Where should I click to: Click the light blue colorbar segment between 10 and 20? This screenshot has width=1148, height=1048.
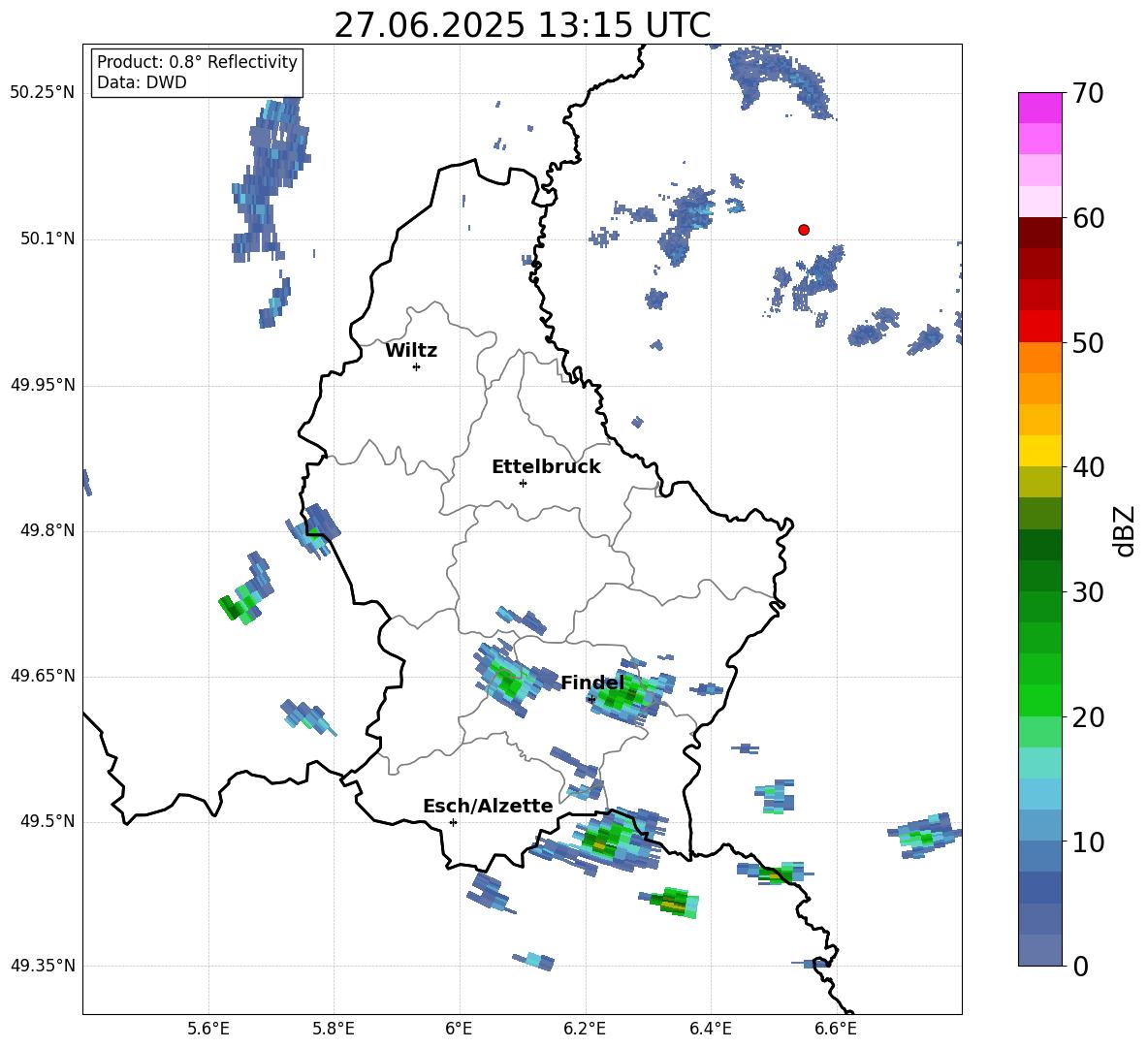tap(1039, 794)
